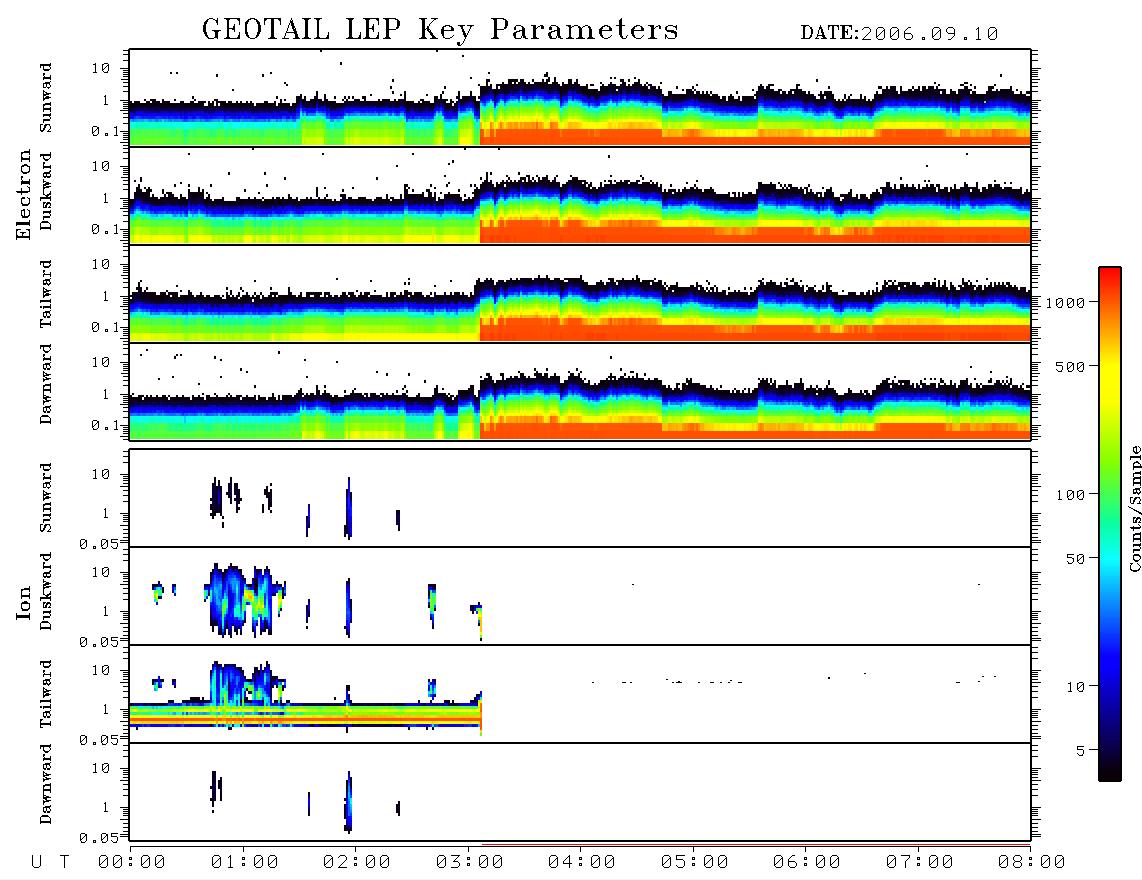Click the color bar "10" value label
Screen dimensions: 1142x880
[1075, 686]
